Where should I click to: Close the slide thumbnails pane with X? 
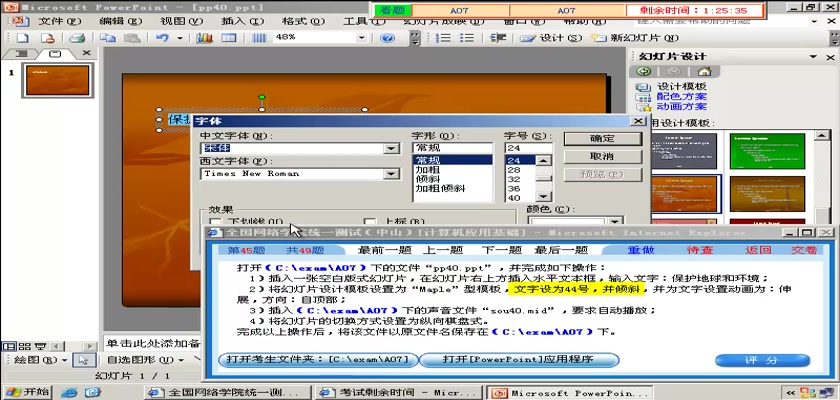86,53
